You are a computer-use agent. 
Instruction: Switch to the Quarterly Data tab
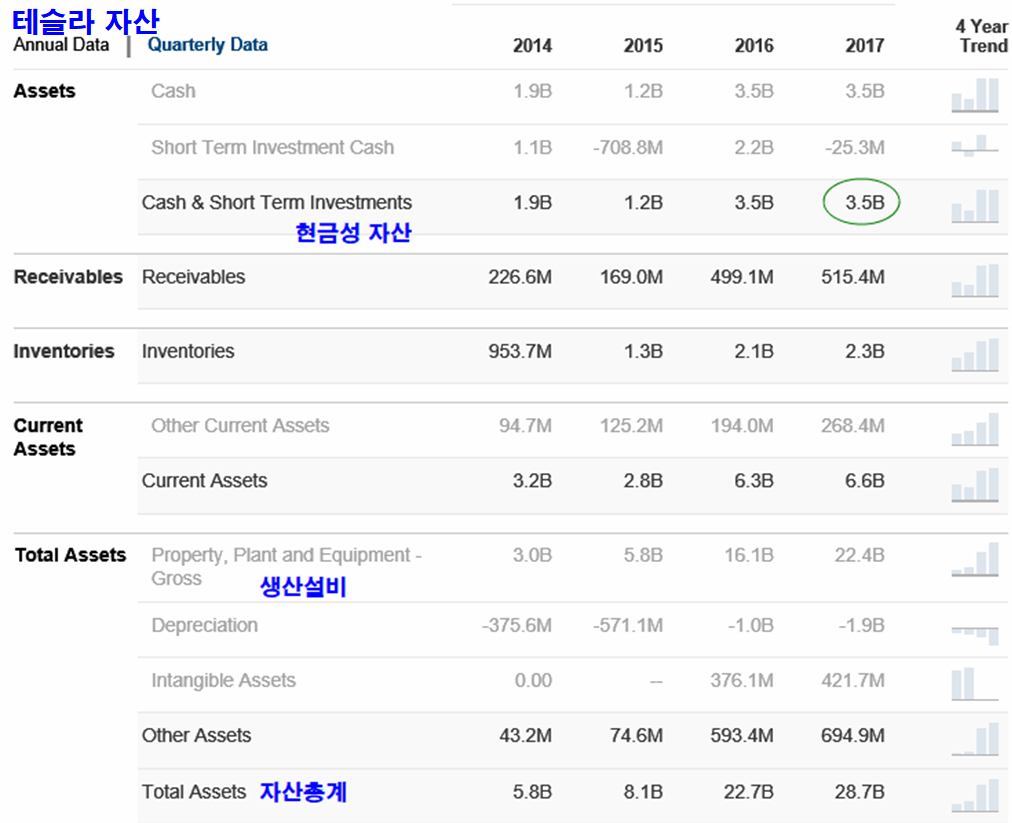[207, 44]
